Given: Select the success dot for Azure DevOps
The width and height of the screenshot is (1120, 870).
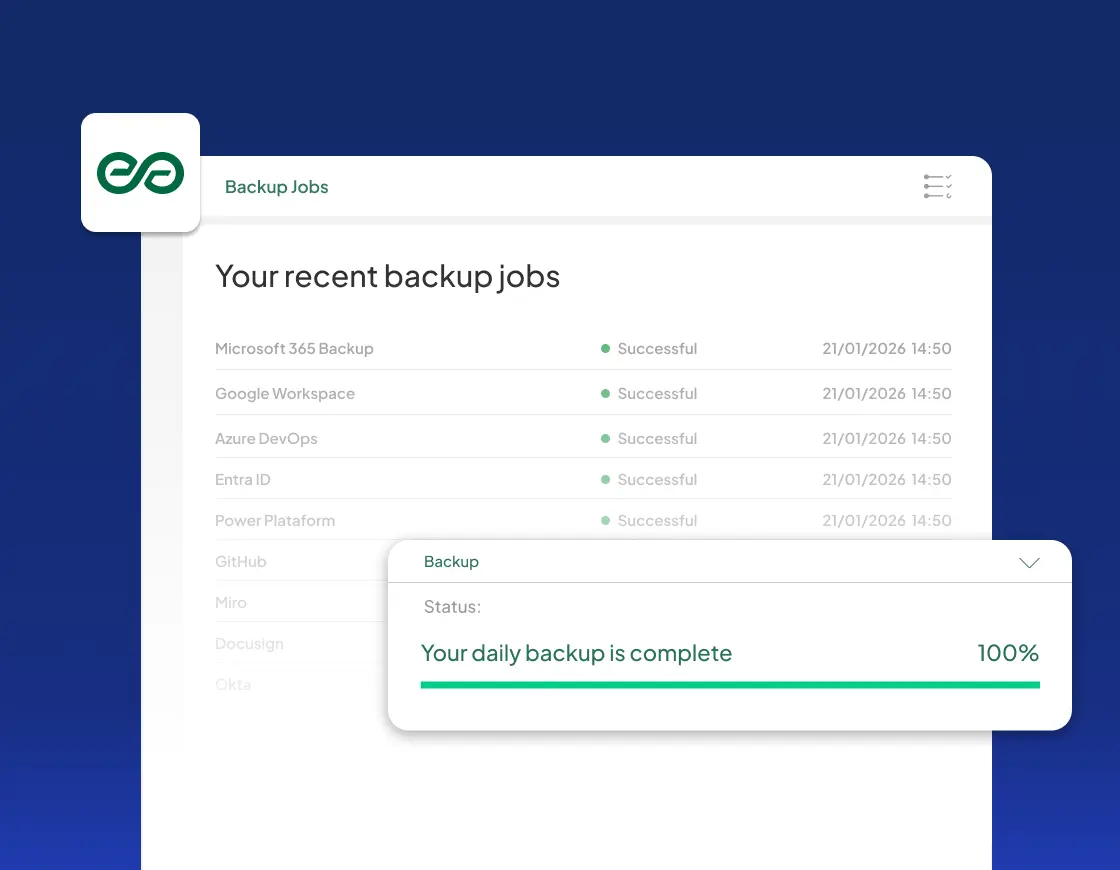Looking at the screenshot, I should coord(605,438).
